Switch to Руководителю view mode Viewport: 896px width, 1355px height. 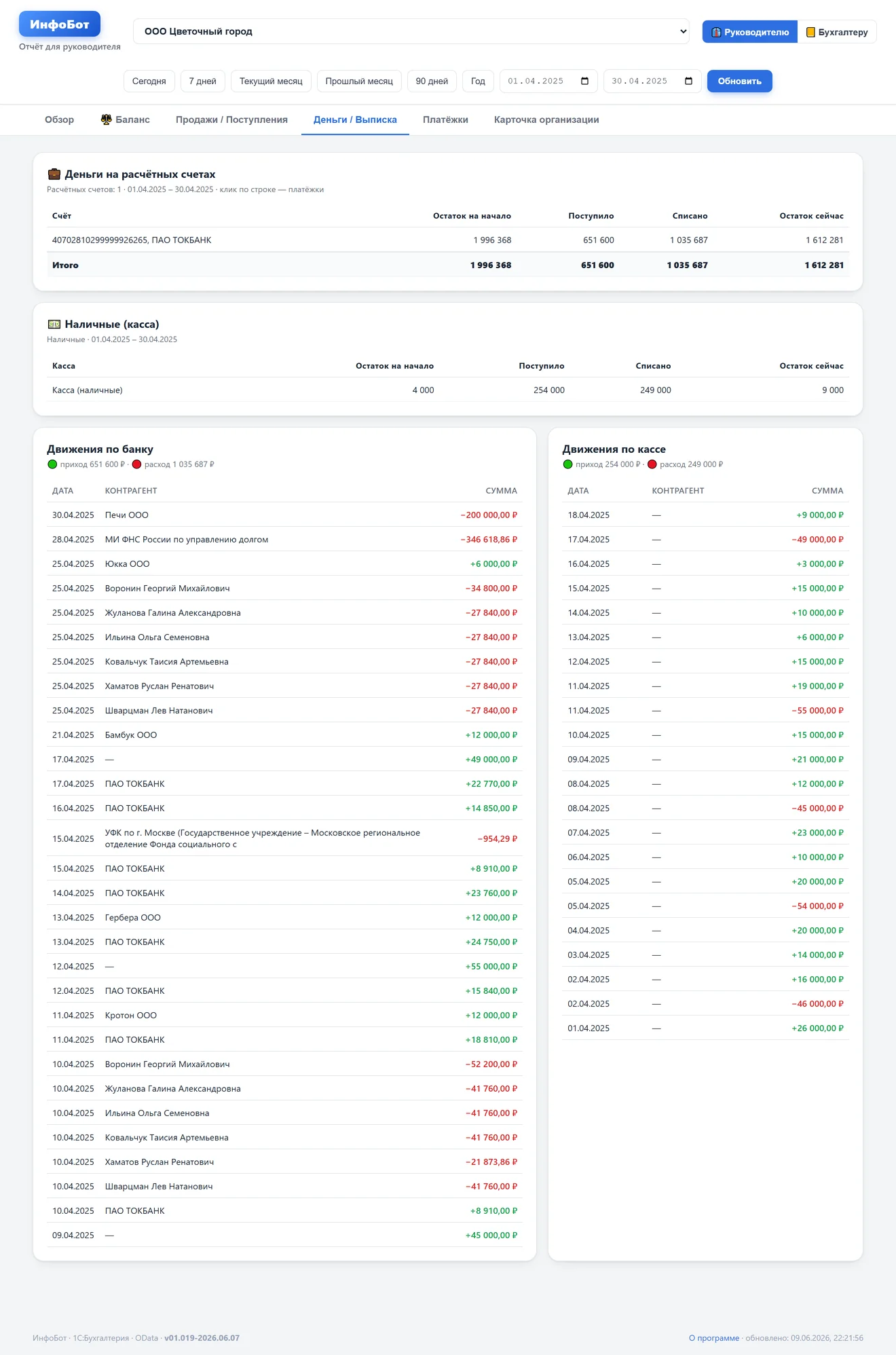(x=750, y=32)
